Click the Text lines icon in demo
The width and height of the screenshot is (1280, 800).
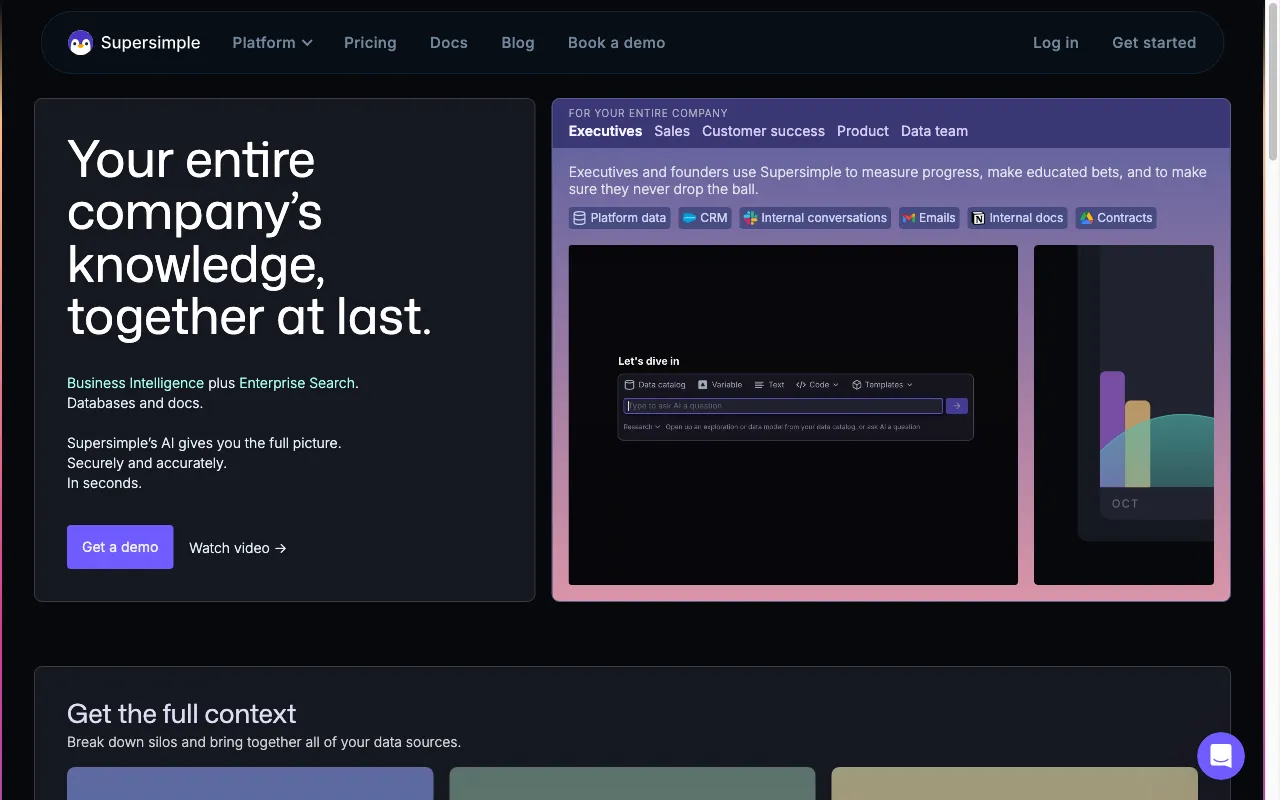(759, 385)
